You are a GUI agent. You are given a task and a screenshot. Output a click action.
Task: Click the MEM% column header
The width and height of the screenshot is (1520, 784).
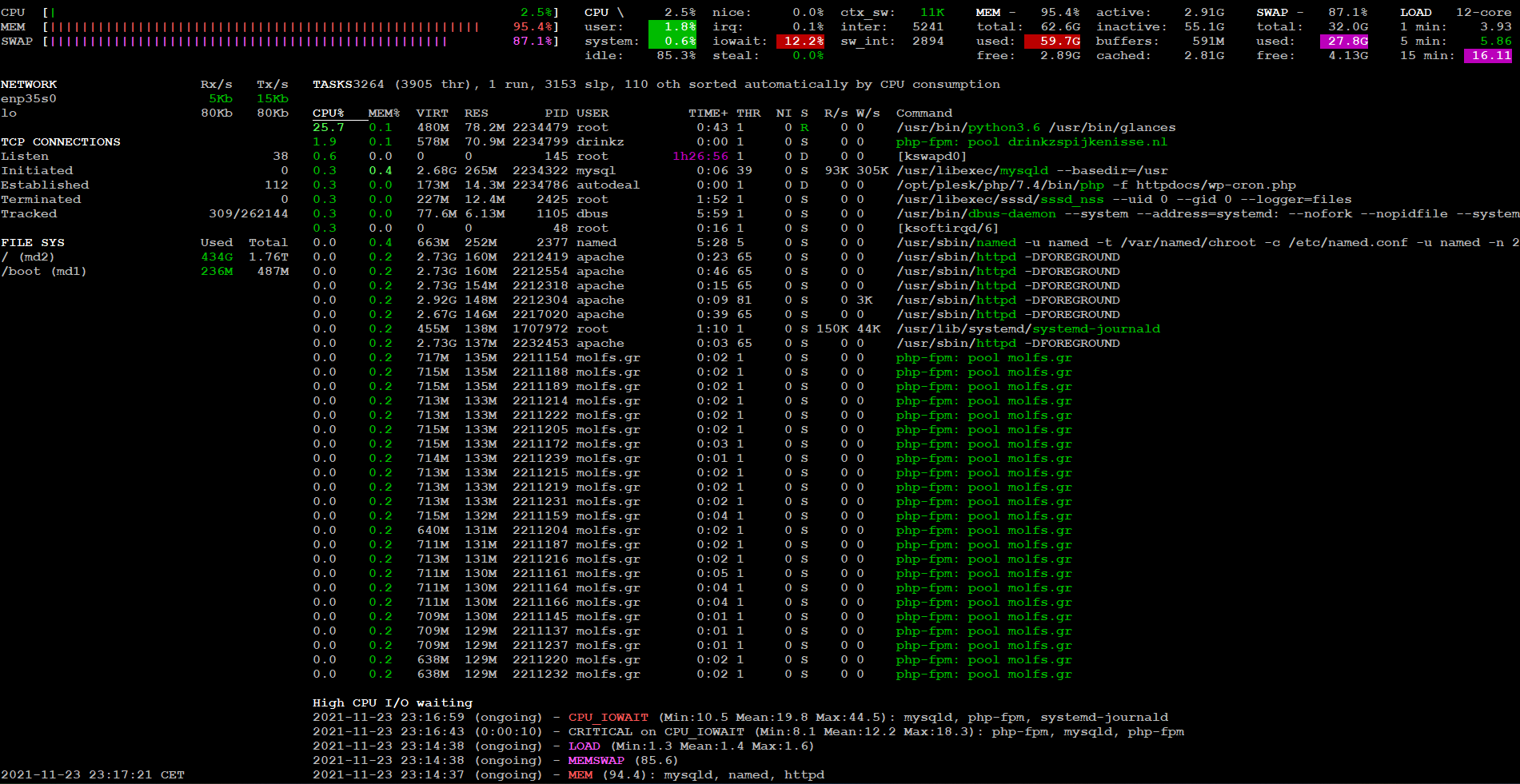coord(384,113)
